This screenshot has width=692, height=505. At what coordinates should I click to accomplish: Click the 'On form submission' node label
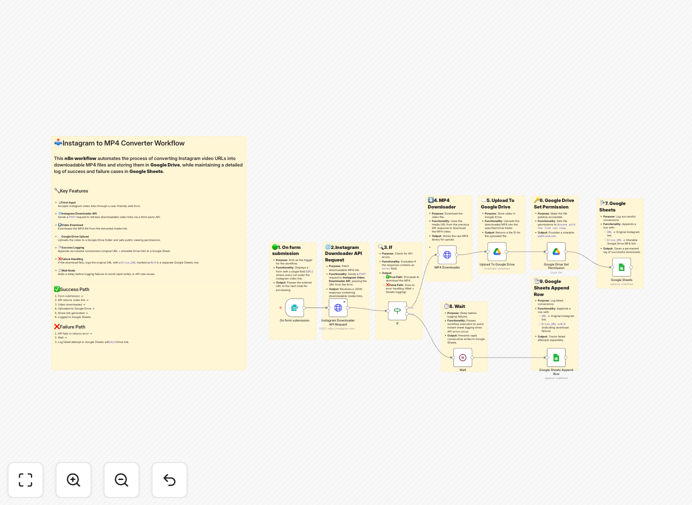[294, 320]
